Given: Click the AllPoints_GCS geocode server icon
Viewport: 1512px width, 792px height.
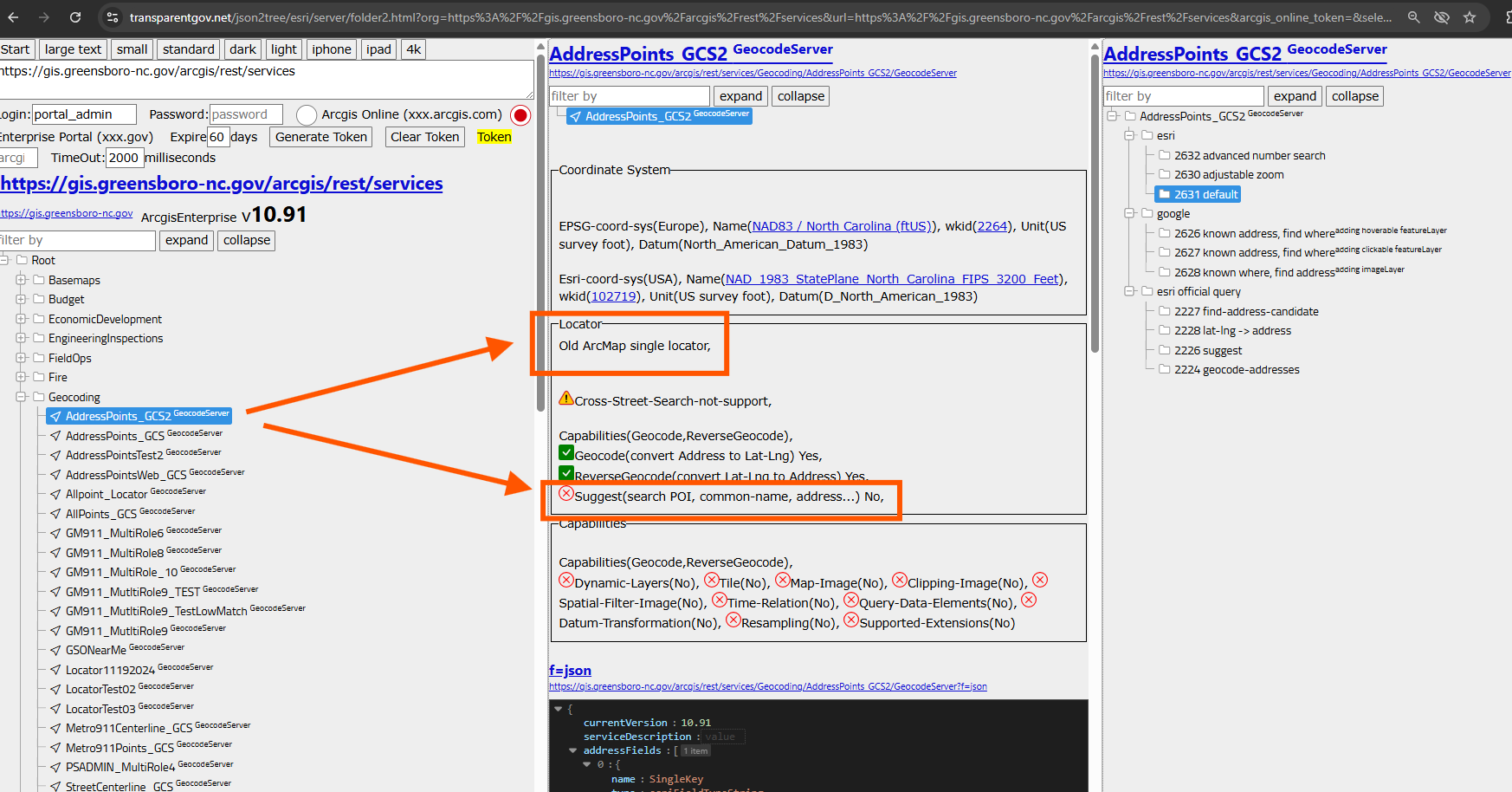Looking at the screenshot, I should point(55,514).
